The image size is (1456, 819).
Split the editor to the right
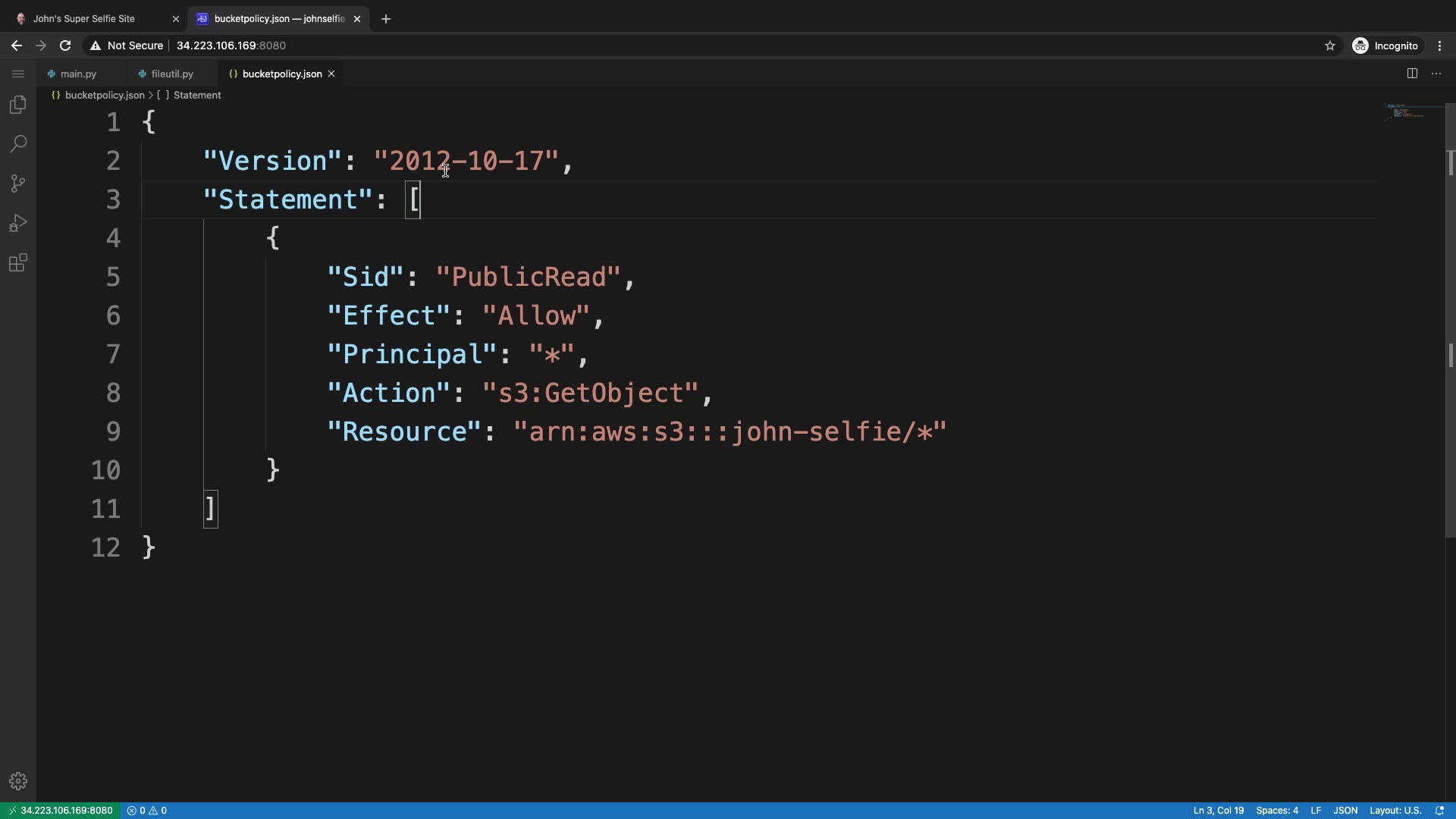pos(1412,74)
